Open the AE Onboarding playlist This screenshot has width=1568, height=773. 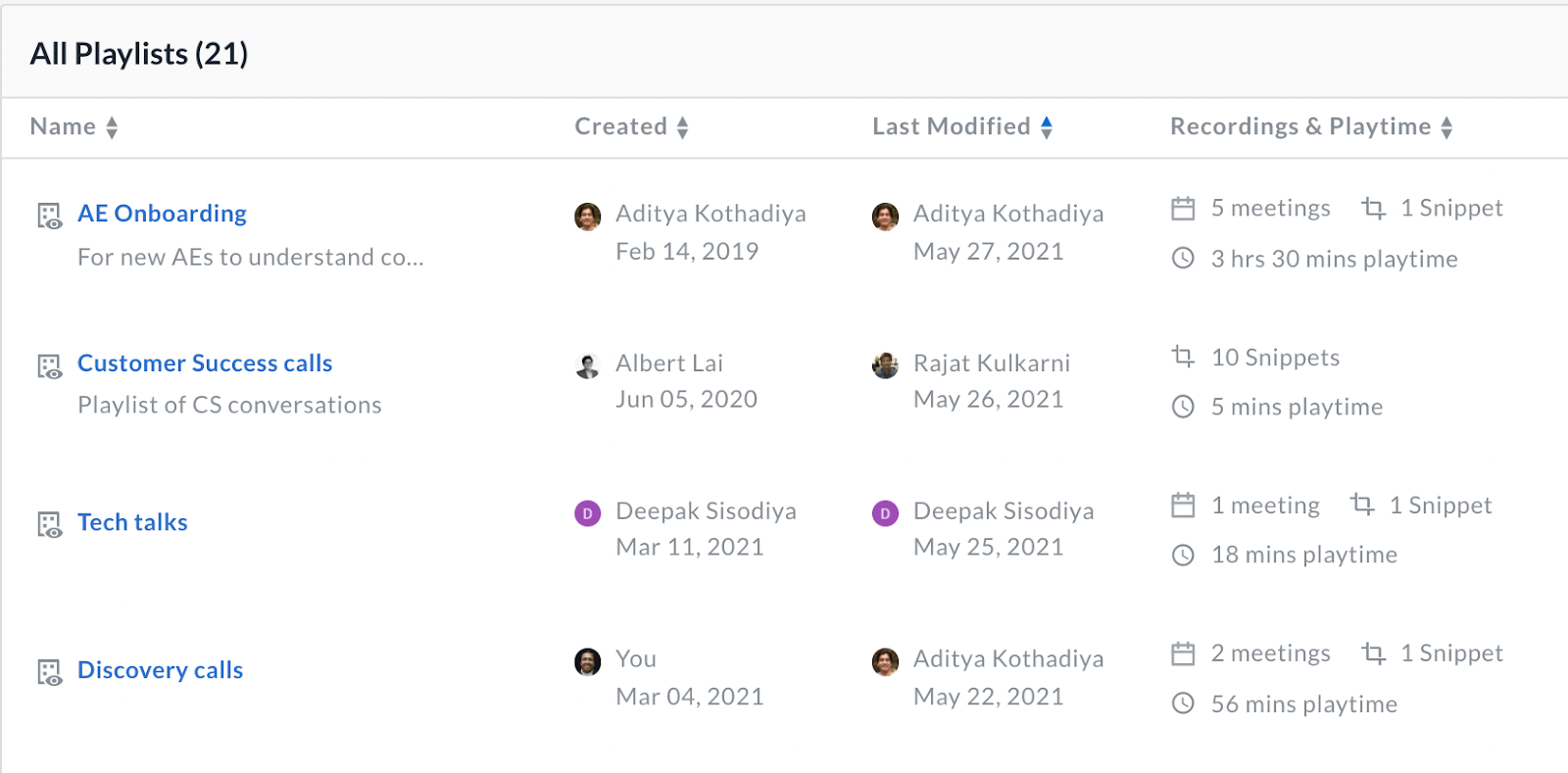[x=162, y=214]
